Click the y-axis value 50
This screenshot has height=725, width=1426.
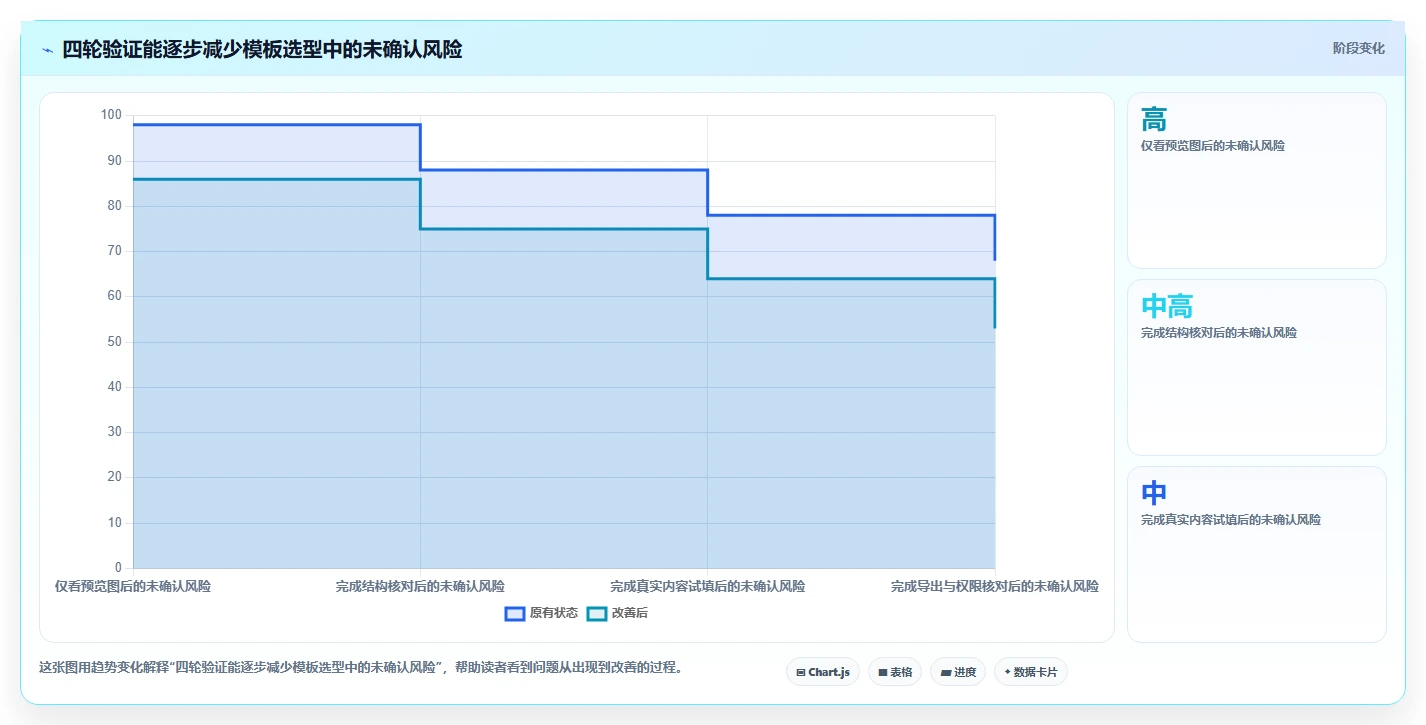tap(114, 342)
